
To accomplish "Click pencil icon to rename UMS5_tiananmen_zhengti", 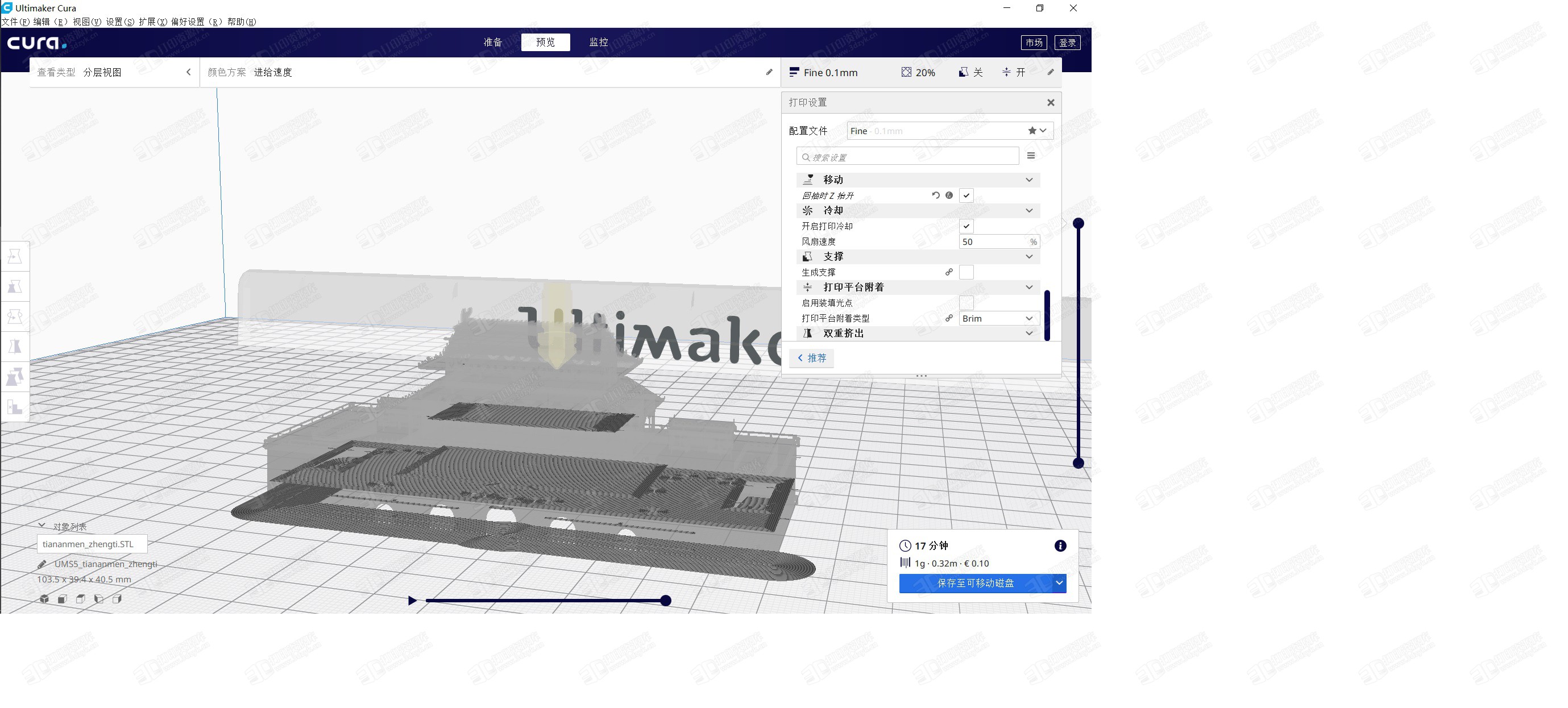I will pos(42,564).
